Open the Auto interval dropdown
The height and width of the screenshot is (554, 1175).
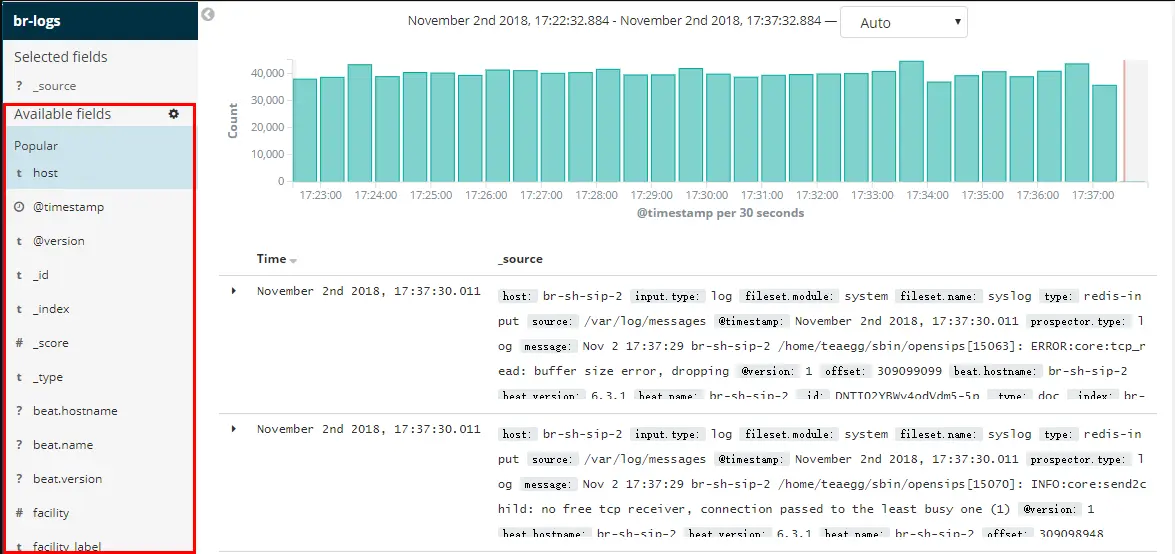point(904,22)
